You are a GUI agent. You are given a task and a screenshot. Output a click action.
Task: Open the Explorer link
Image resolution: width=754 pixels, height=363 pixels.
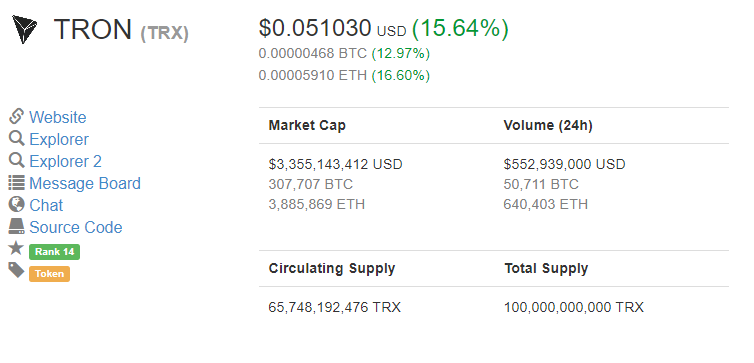59,139
